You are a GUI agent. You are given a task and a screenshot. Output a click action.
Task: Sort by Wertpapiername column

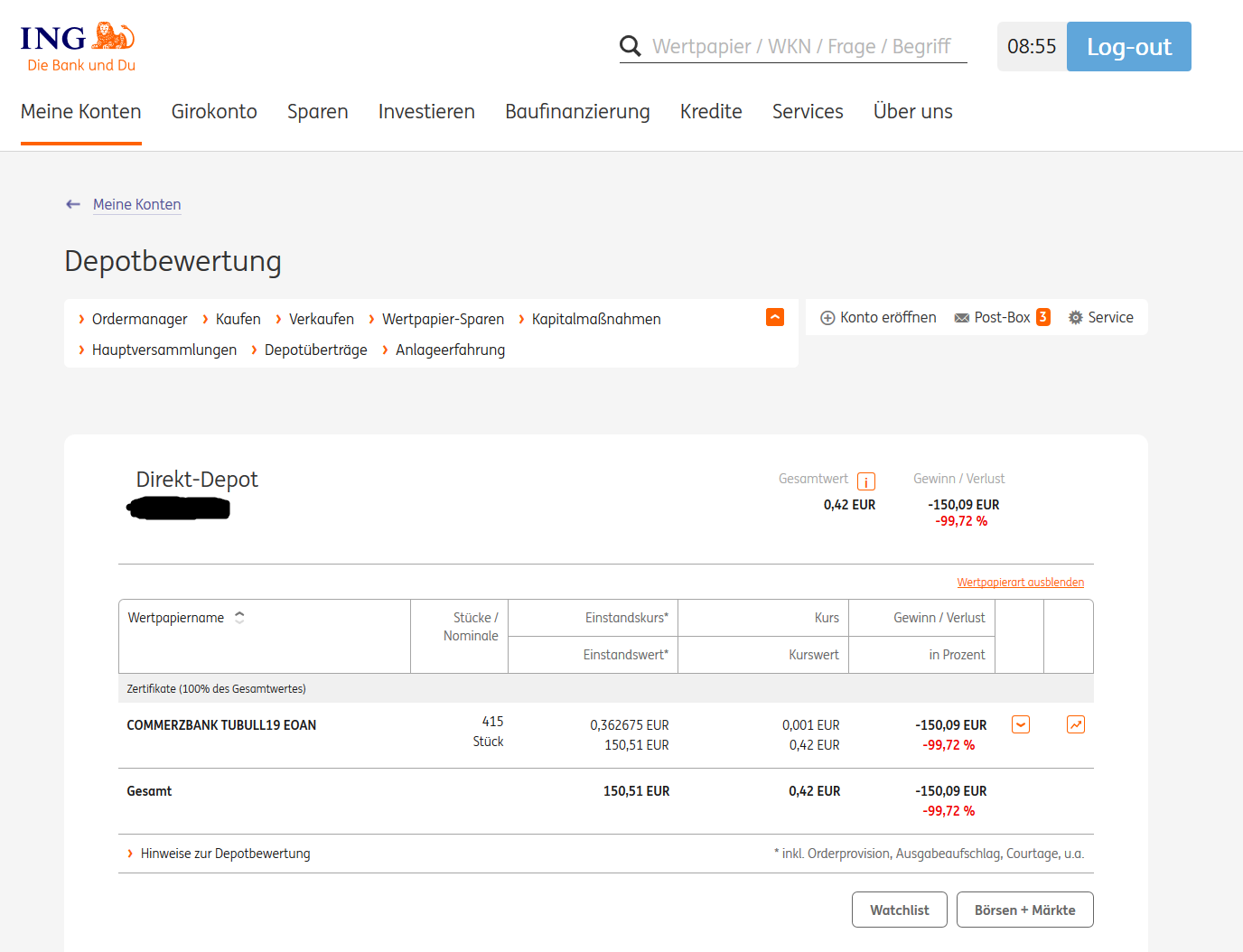[239, 618]
